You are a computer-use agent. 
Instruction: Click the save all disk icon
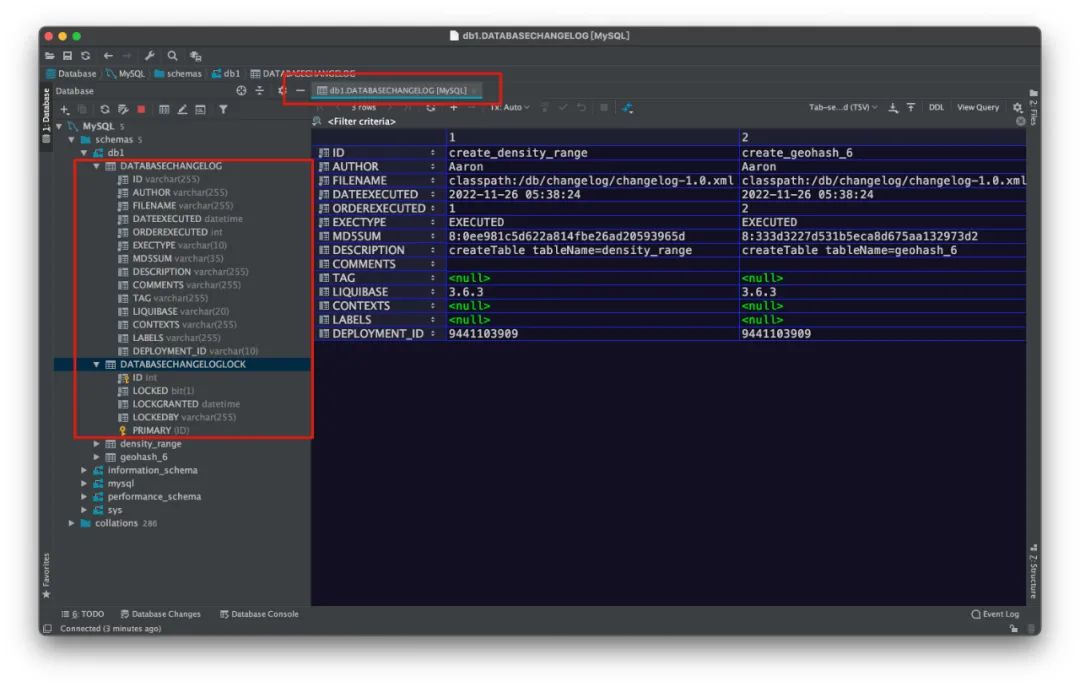(x=68, y=56)
